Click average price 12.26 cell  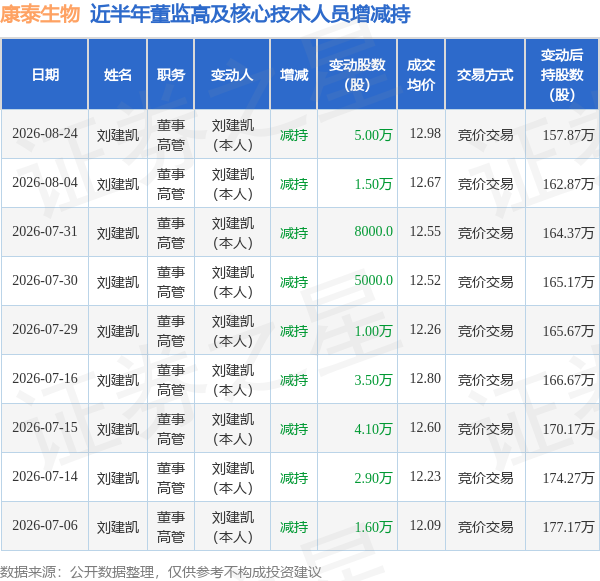pos(425,330)
